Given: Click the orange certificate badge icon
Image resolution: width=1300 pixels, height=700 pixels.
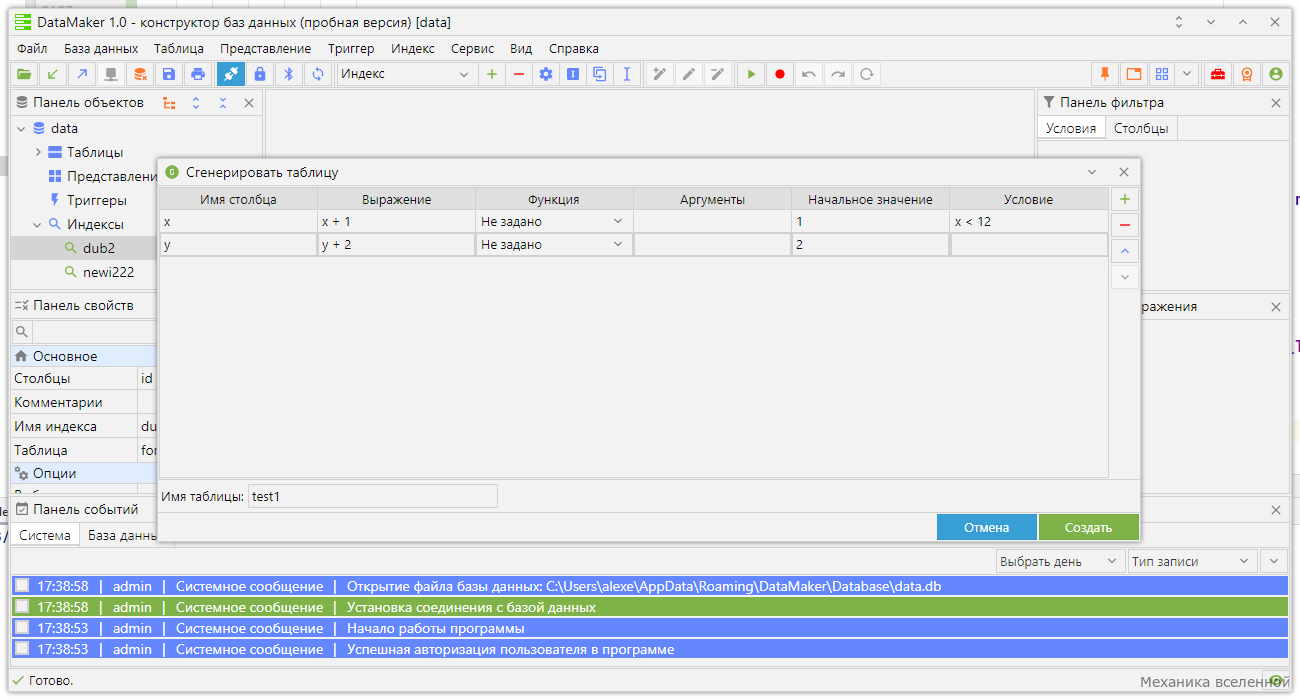Looking at the screenshot, I should point(1246,74).
